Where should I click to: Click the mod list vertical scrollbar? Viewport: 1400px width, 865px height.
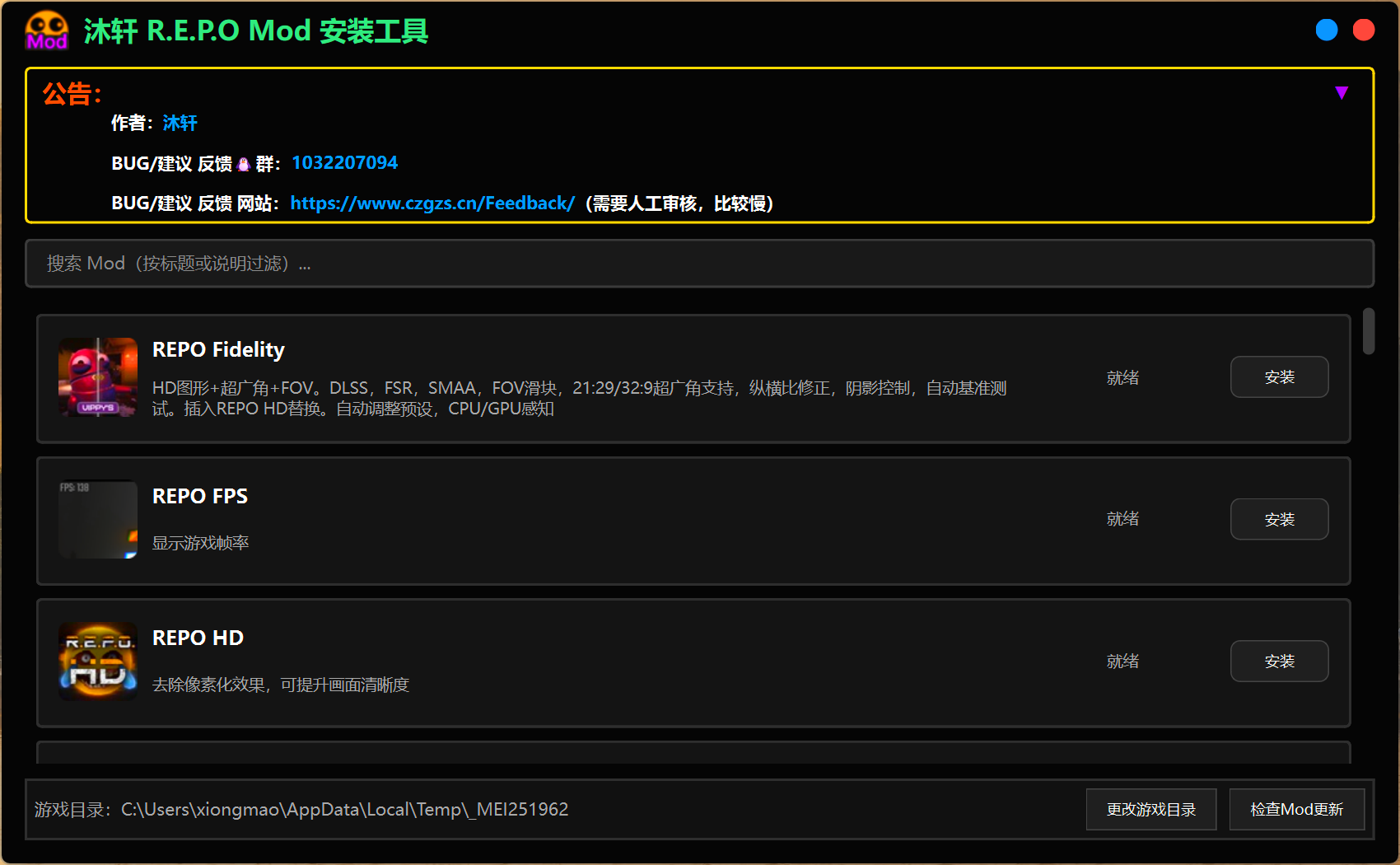click(1368, 331)
